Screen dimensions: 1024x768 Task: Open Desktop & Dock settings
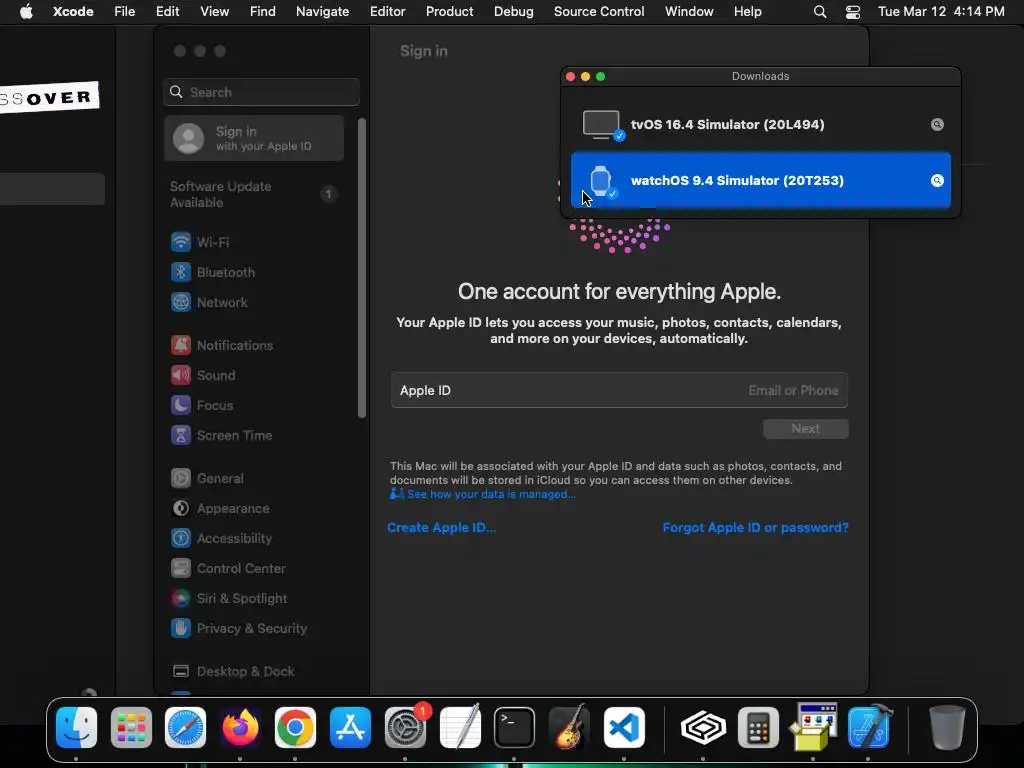coord(232,672)
